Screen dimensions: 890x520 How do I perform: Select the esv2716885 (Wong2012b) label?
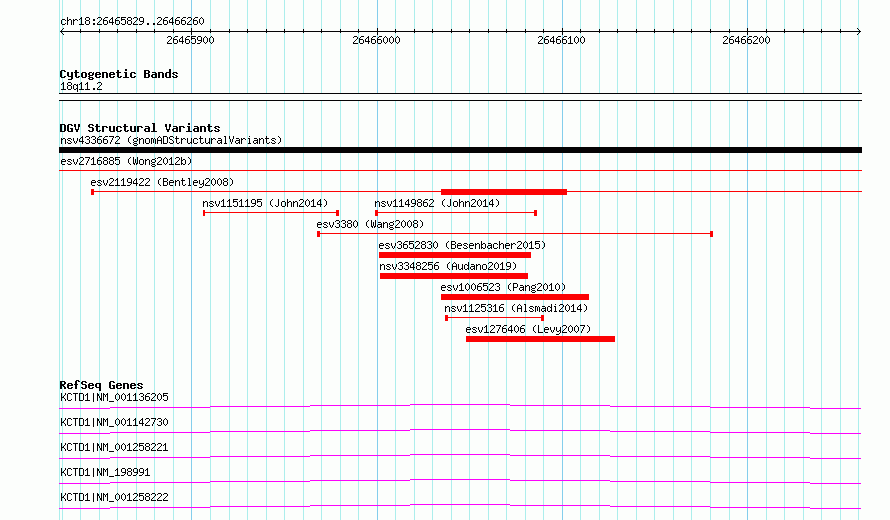(x=126, y=161)
